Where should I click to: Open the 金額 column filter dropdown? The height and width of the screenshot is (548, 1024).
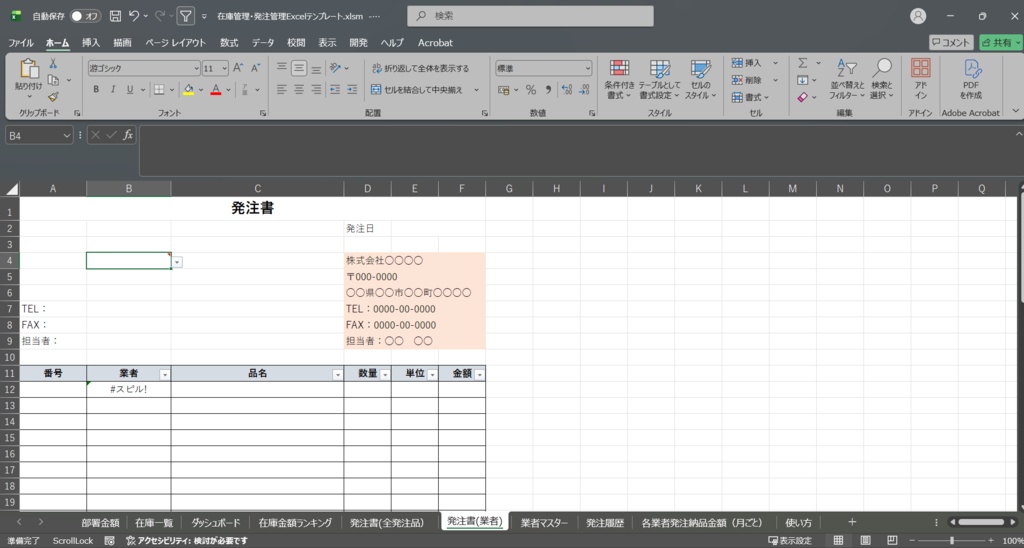[x=479, y=374]
